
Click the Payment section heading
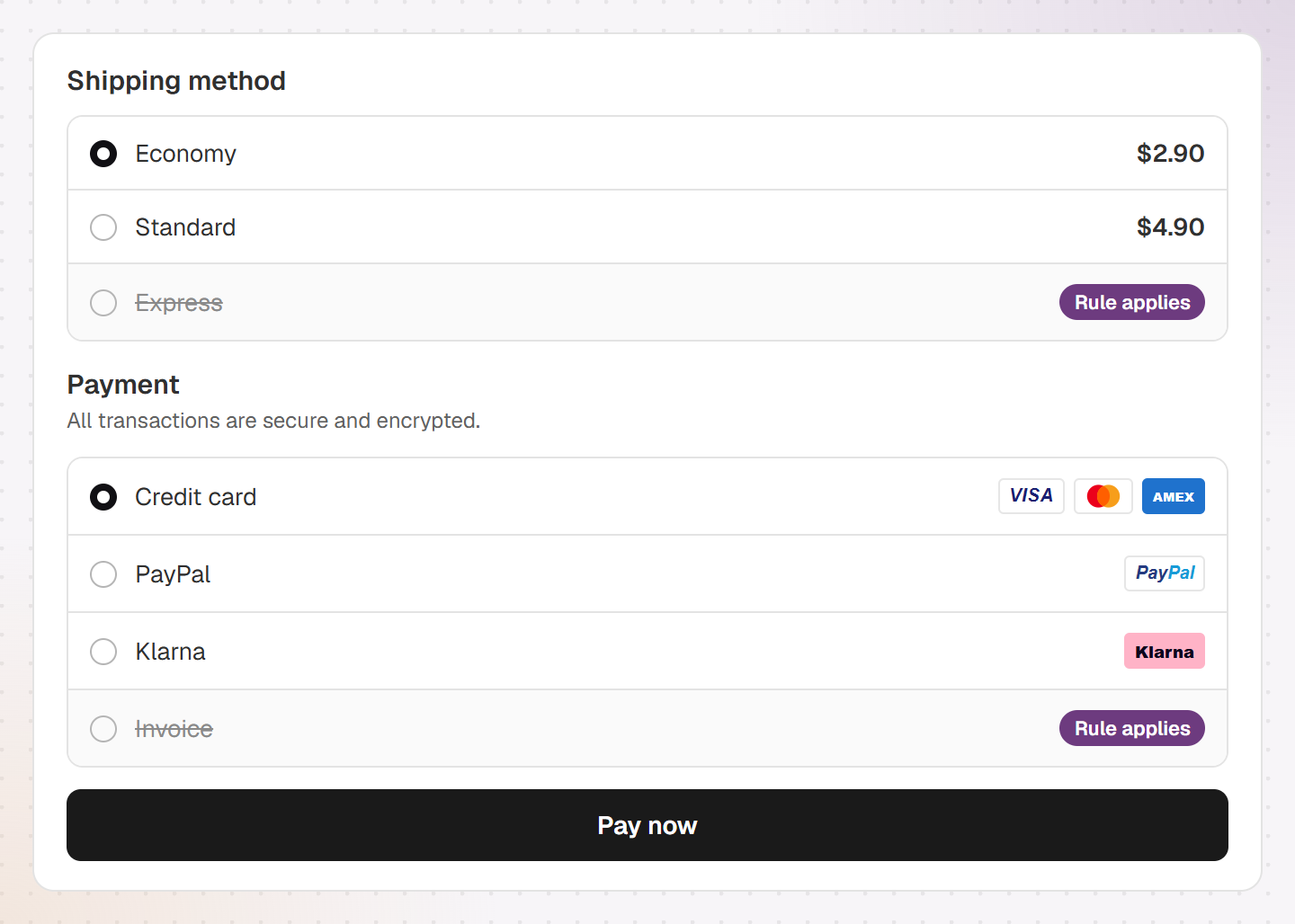click(x=123, y=385)
